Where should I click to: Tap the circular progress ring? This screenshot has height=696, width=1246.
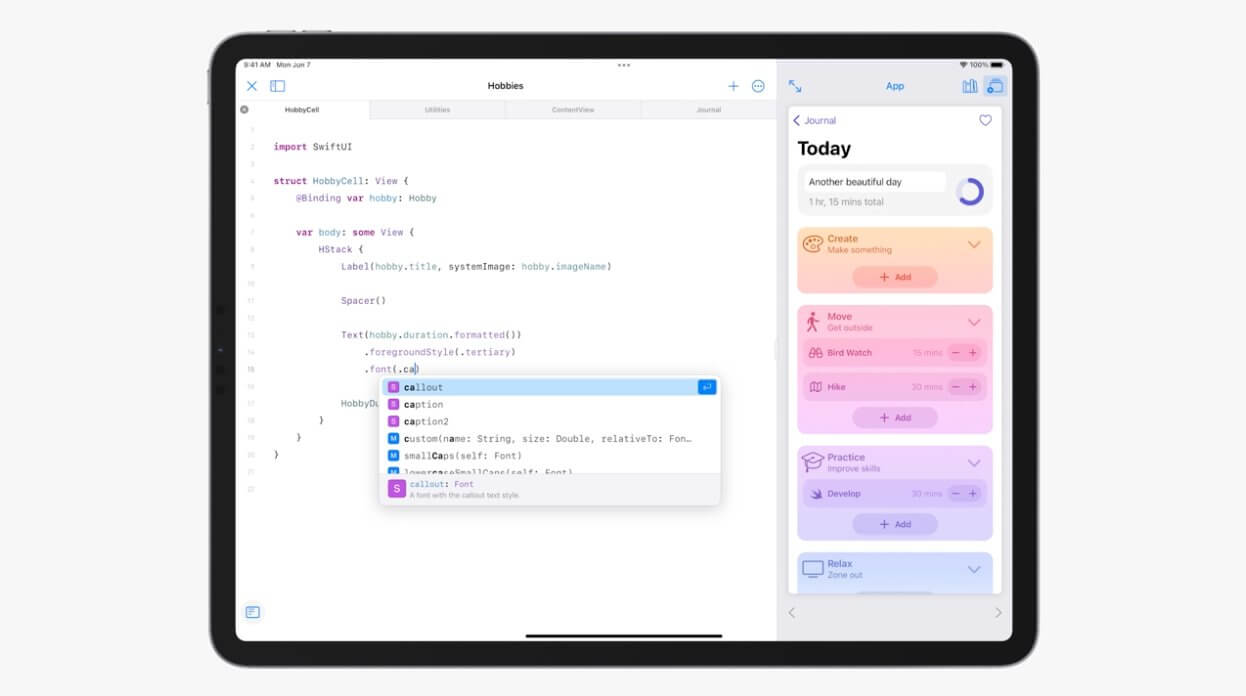coord(970,192)
